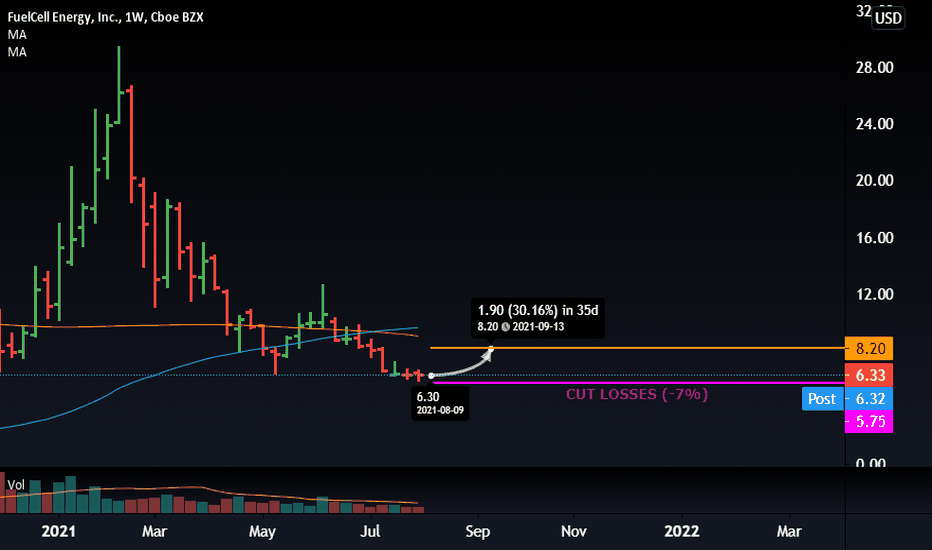This screenshot has height=550, width=932.
Task: Click the May label on time axis
Action: 262,531
